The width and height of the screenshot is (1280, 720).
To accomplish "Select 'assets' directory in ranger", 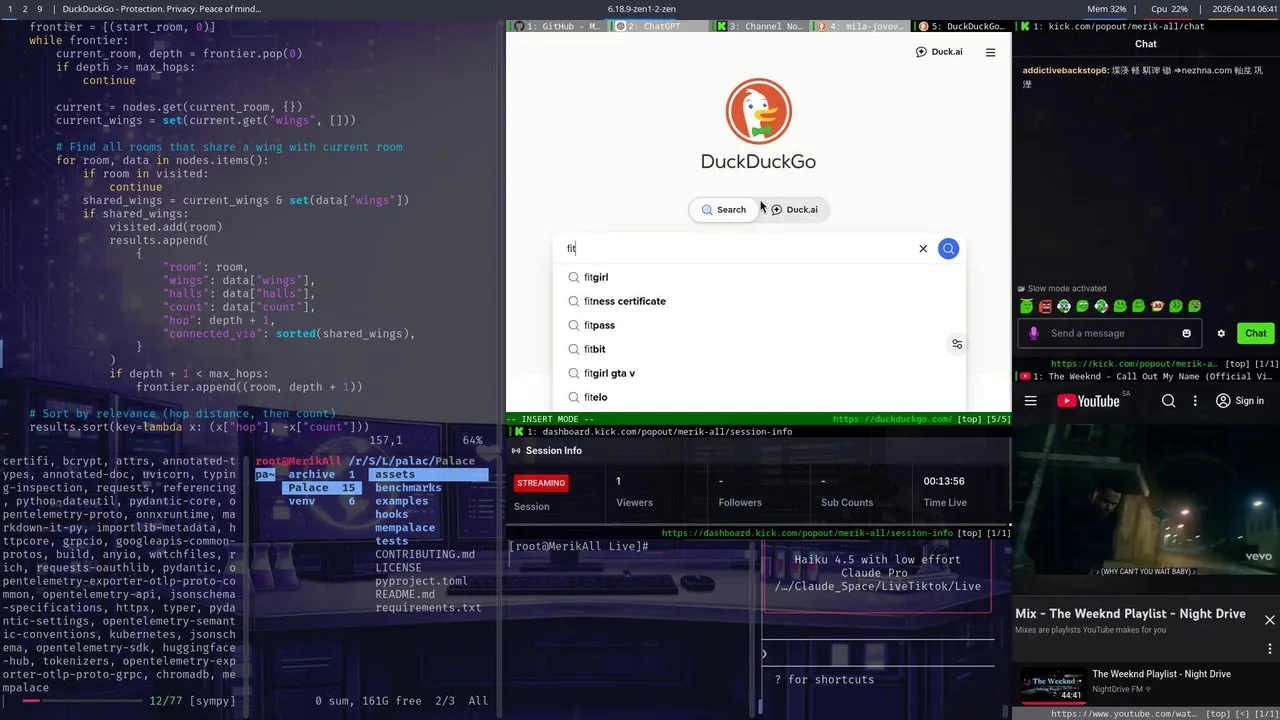I will pyautogui.click(x=428, y=475).
